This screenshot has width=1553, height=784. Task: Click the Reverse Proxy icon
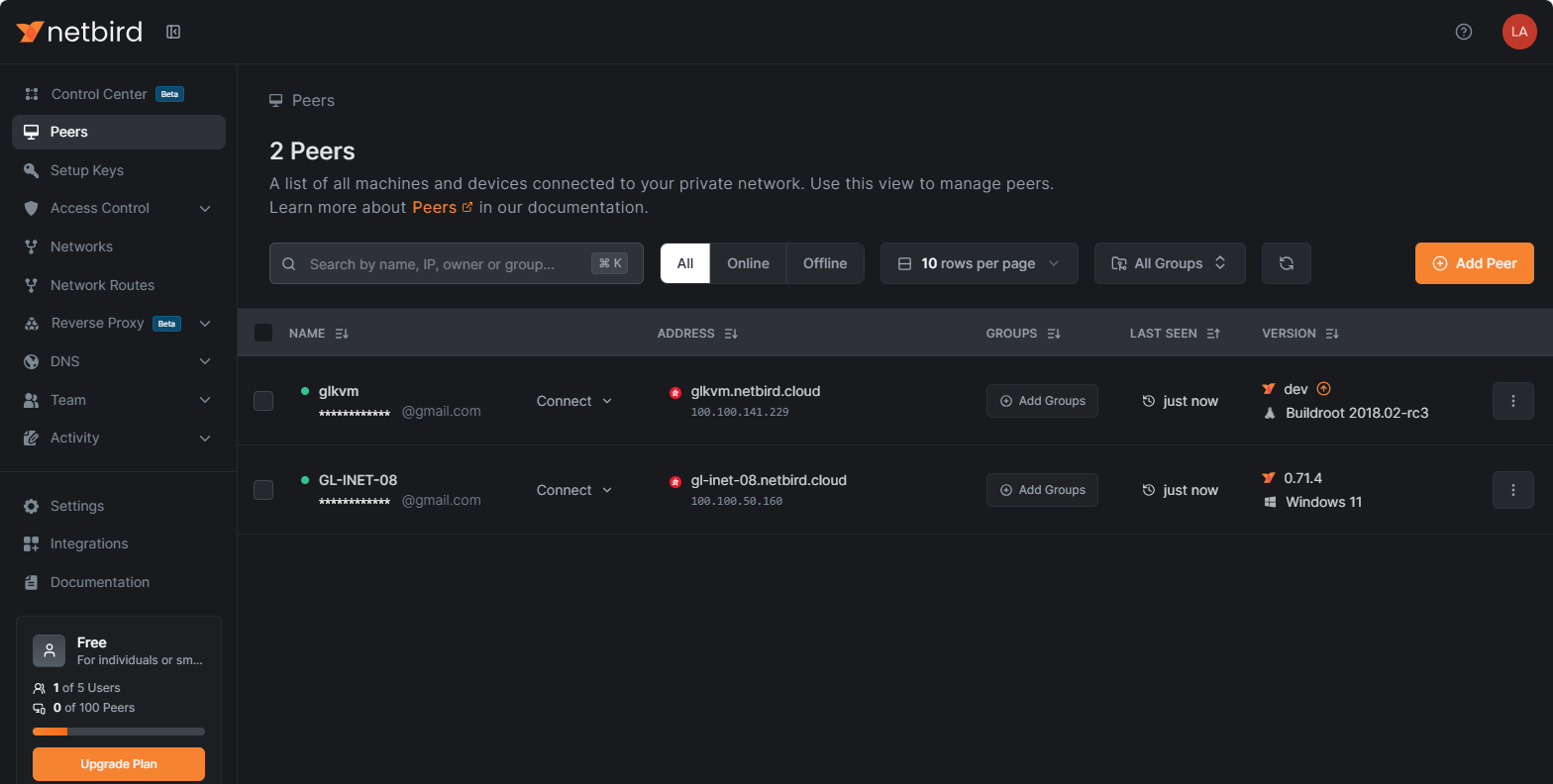pyautogui.click(x=31, y=323)
